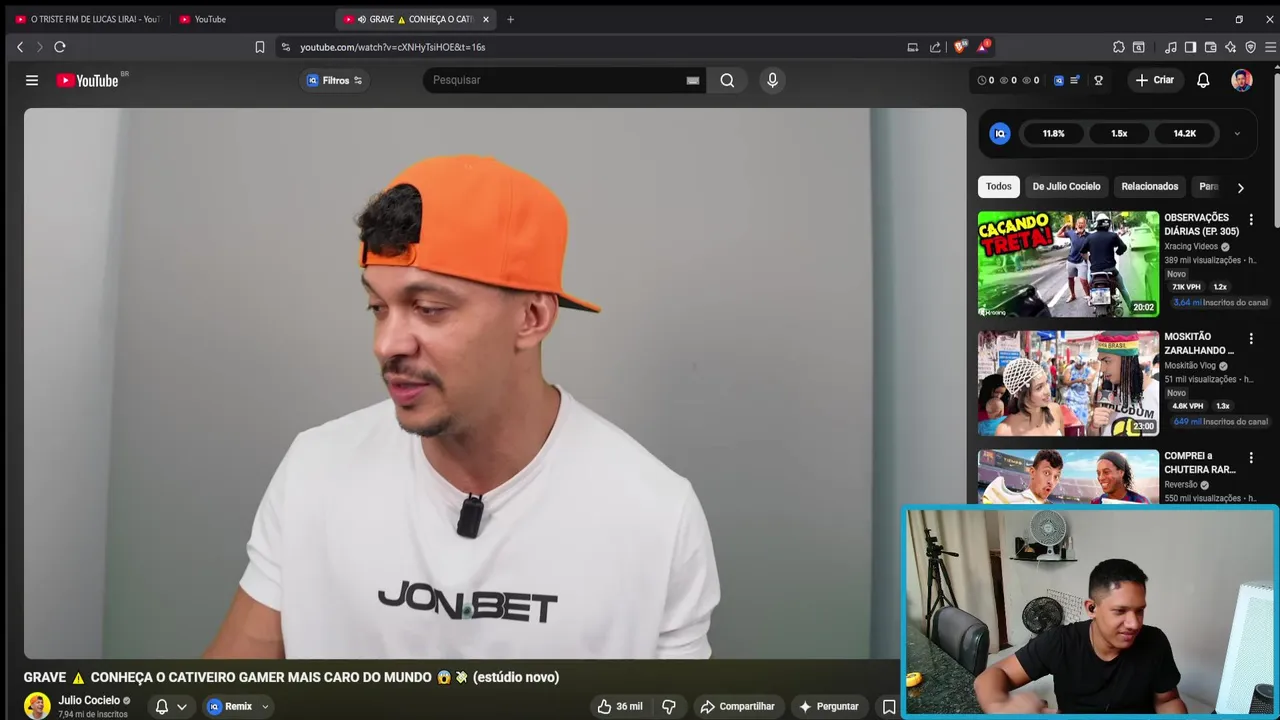Select the De Julio Cocielo chip
This screenshot has width=1280, height=720.
tap(1066, 186)
